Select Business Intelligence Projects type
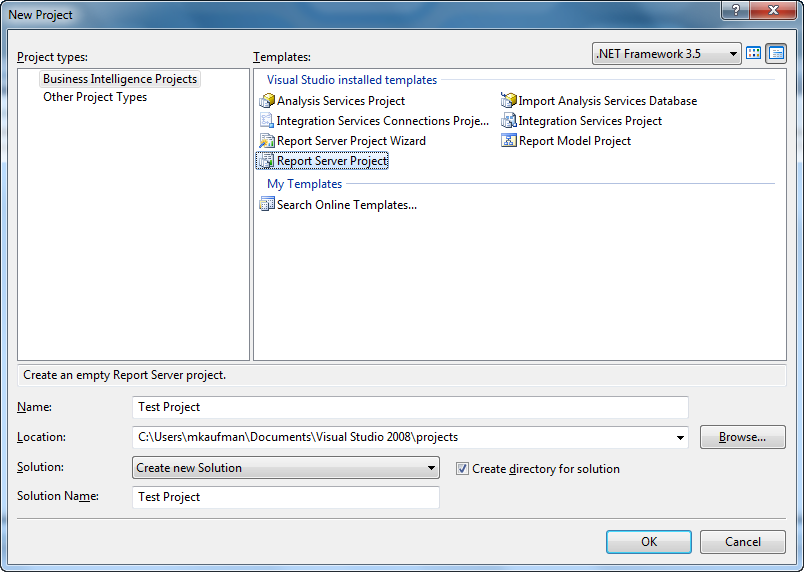The image size is (804, 572). pos(120,79)
